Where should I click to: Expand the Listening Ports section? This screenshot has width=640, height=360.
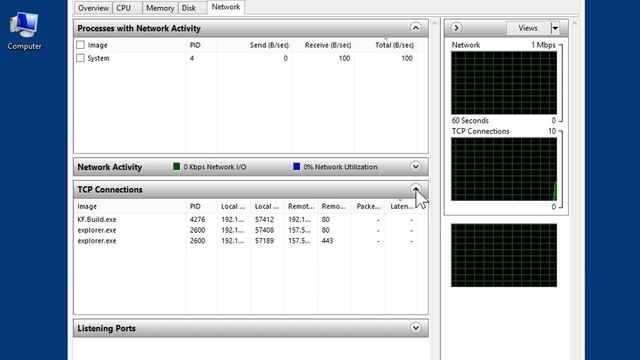[x=416, y=328]
